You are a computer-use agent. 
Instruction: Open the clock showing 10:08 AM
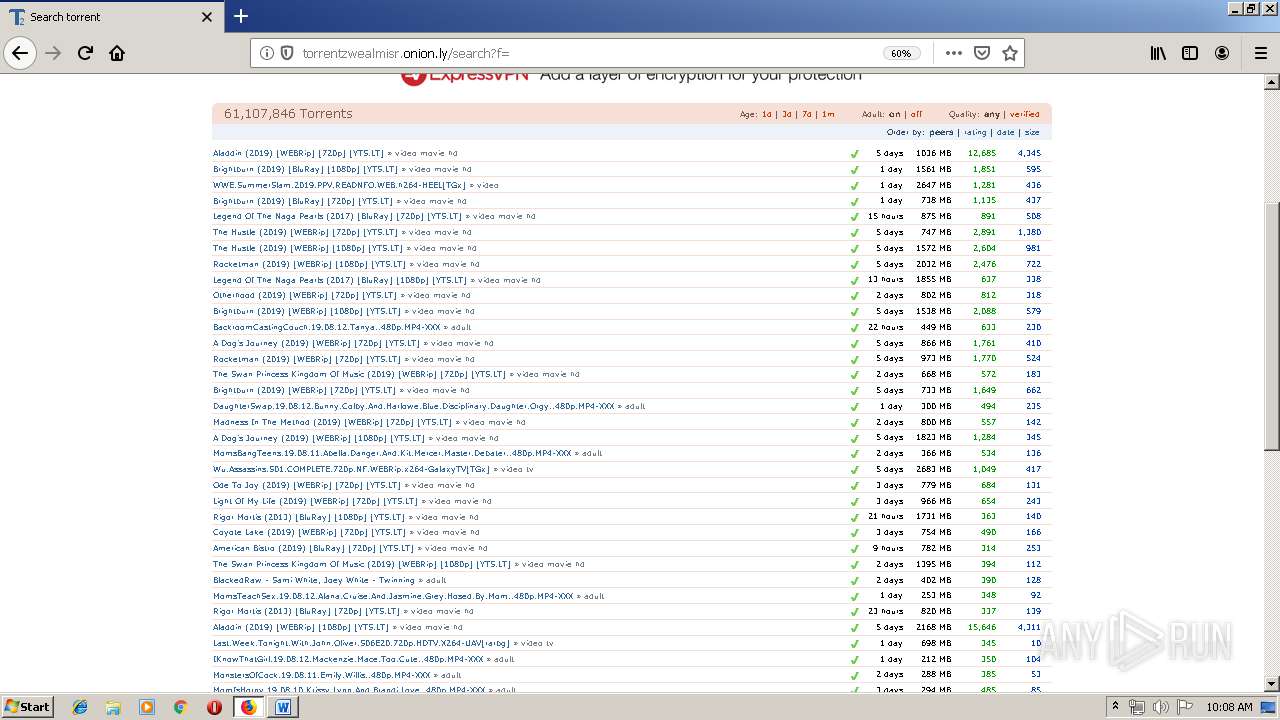click(1229, 707)
